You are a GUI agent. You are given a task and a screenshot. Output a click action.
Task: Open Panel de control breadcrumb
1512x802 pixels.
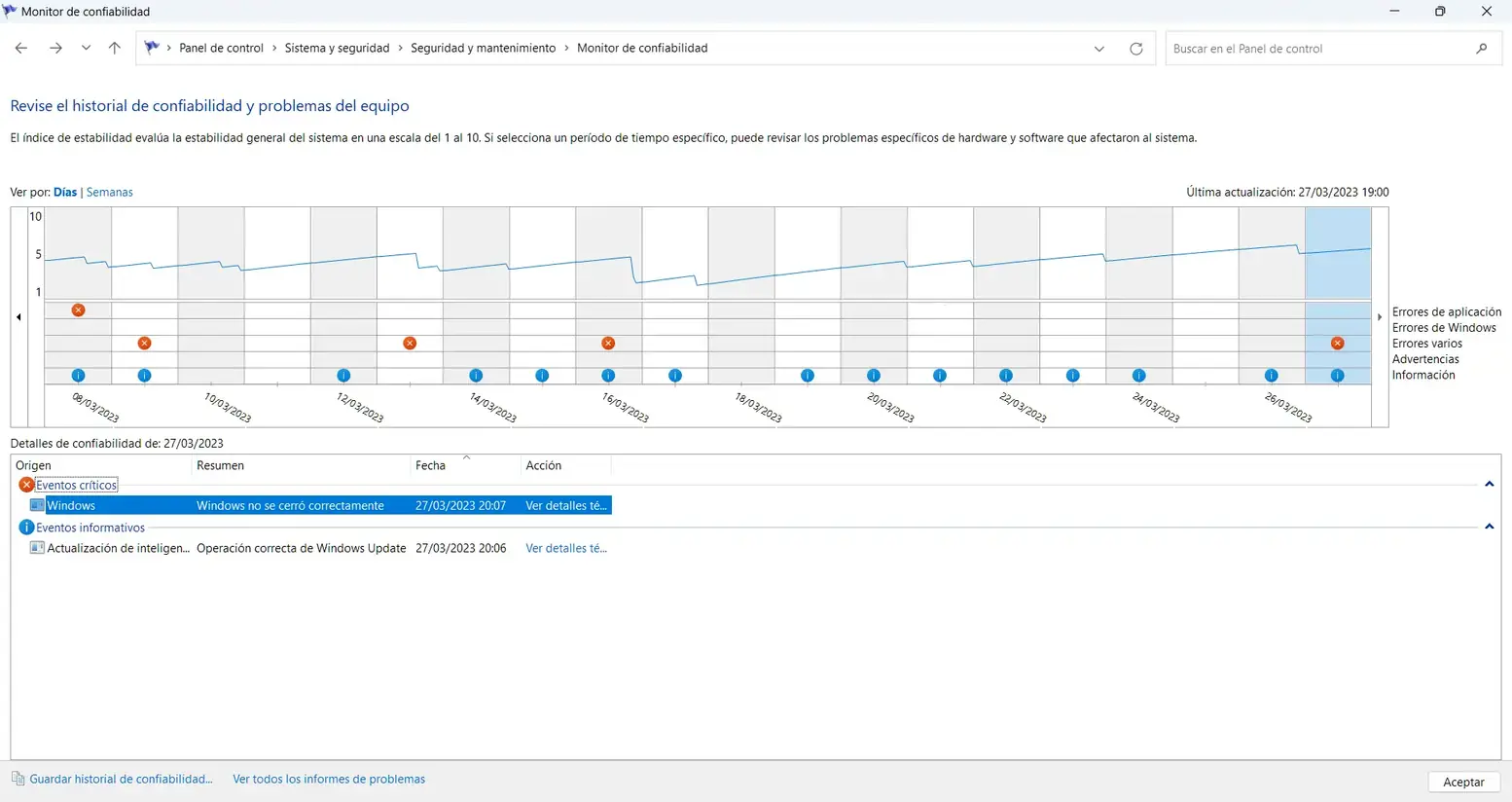221,48
